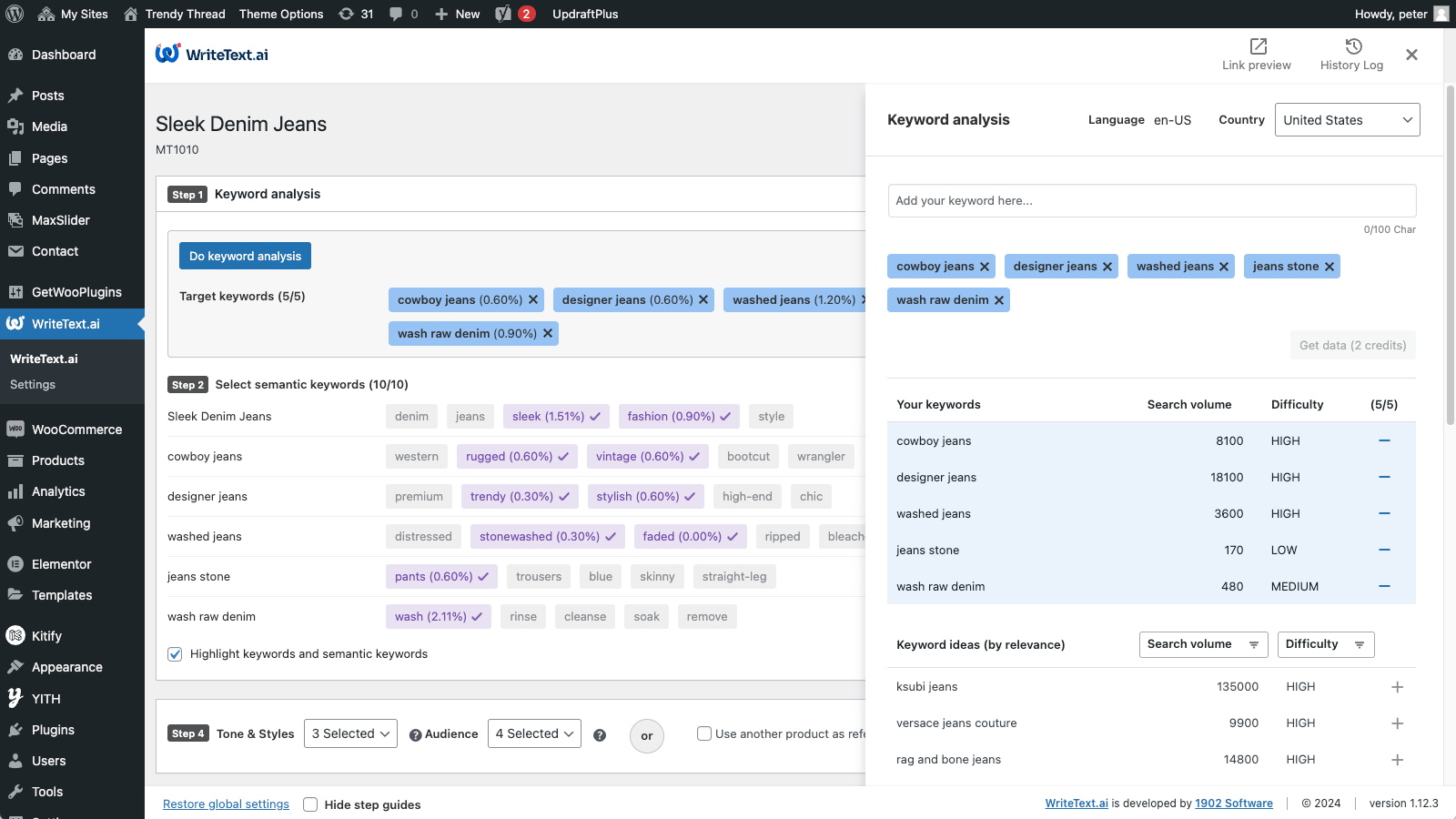The height and width of the screenshot is (819, 1456).
Task: Select Products in the sidebar
Action: [x=59, y=460]
